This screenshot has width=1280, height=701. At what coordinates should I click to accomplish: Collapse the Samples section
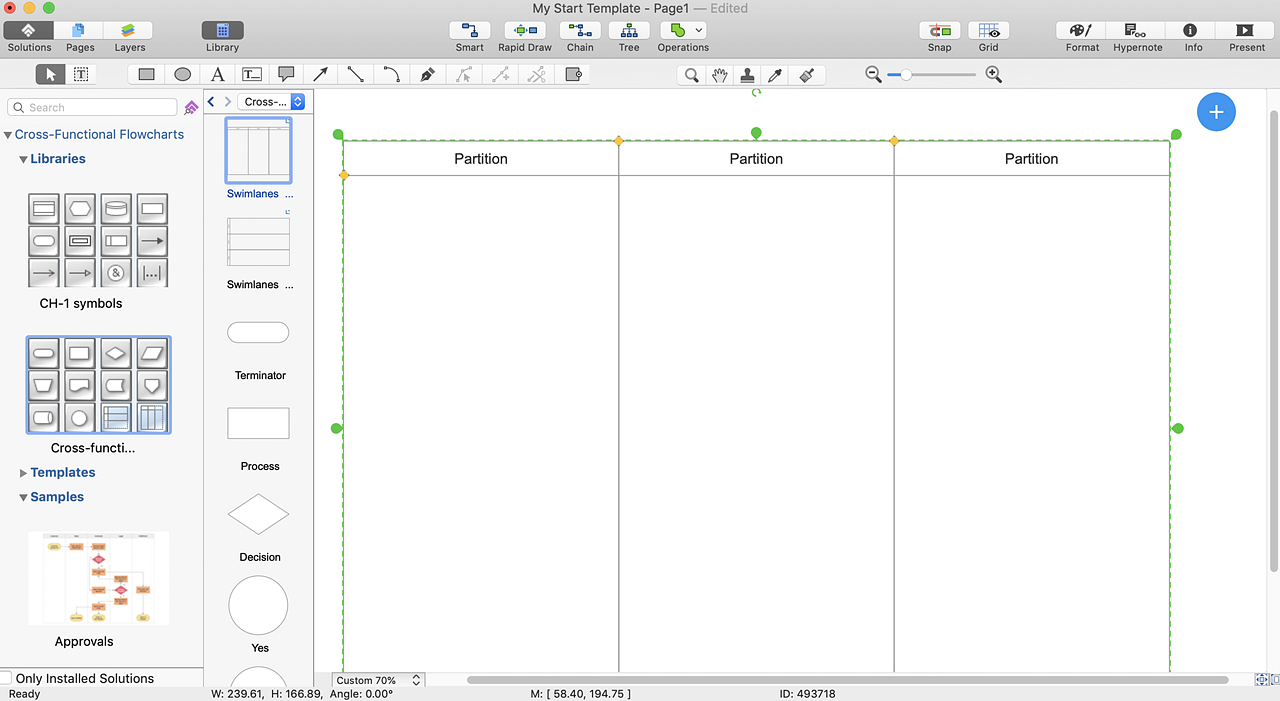tap(24, 497)
